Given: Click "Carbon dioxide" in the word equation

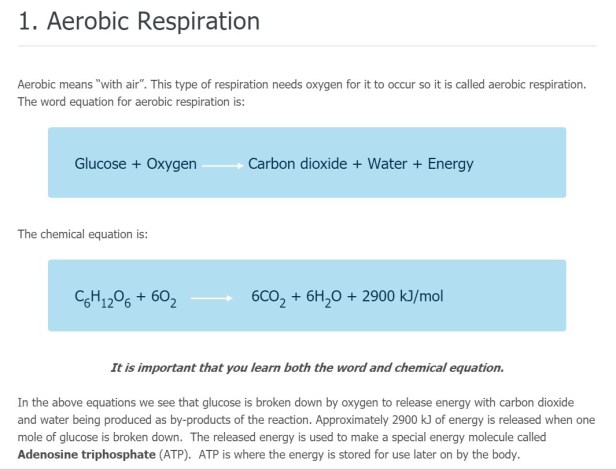Looking at the screenshot, I should tap(294, 164).
